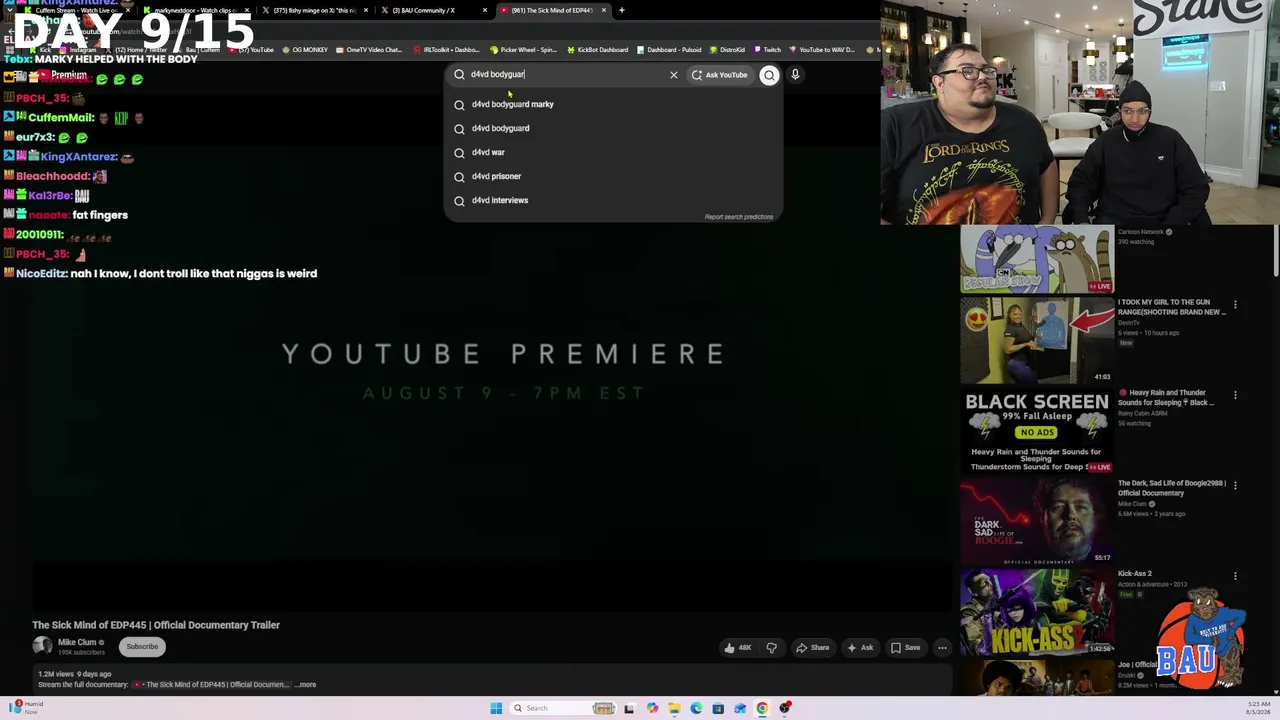Open options menu for Kick-Ass 2
The width and height of the screenshot is (1280, 720).
click(1235, 576)
